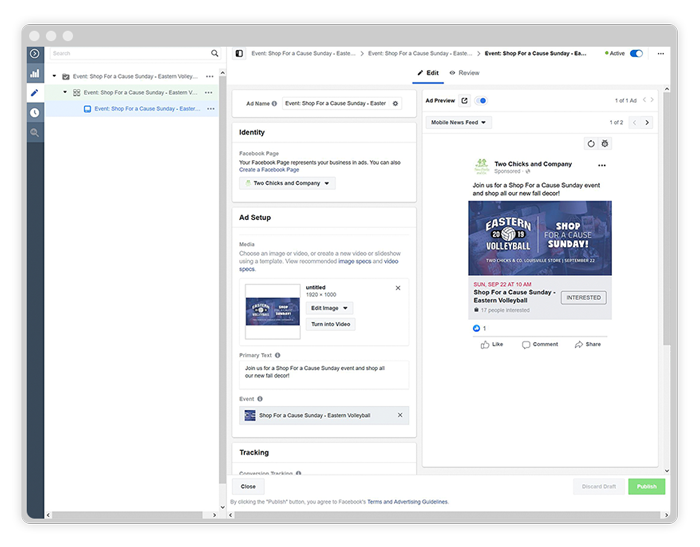Switch to the Review tab
This screenshot has width=700, height=547.
click(x=464, y=73)
